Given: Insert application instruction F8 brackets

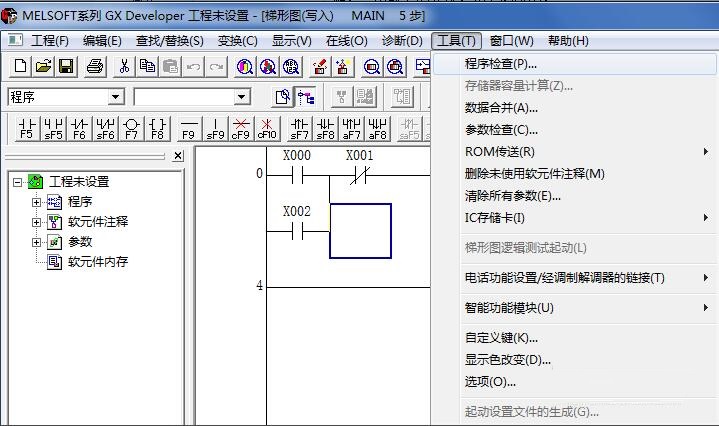Looking at the screenshot, I should coord(157,129).
